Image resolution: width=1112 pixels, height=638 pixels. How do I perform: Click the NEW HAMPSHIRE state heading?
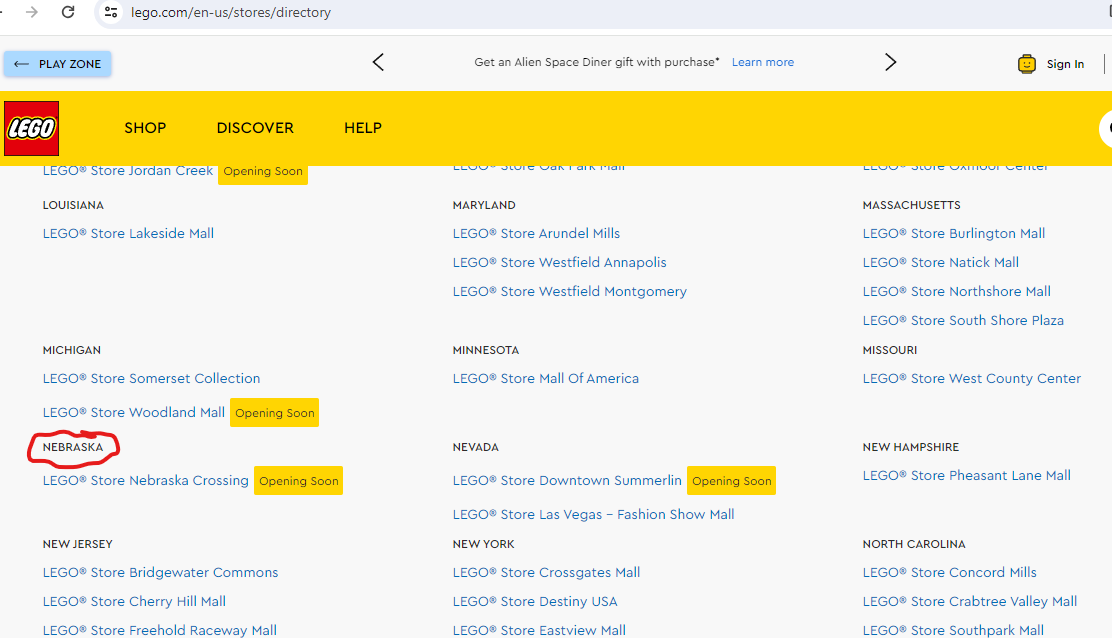click(911, 447)
